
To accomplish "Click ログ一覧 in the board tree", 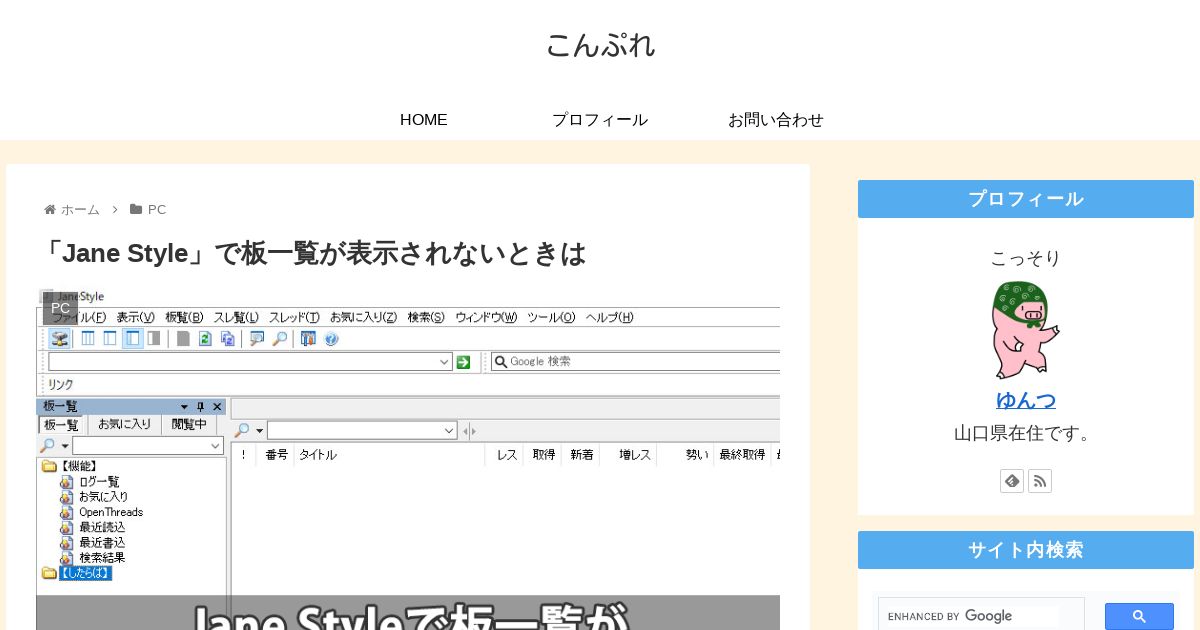I will 98,481.
